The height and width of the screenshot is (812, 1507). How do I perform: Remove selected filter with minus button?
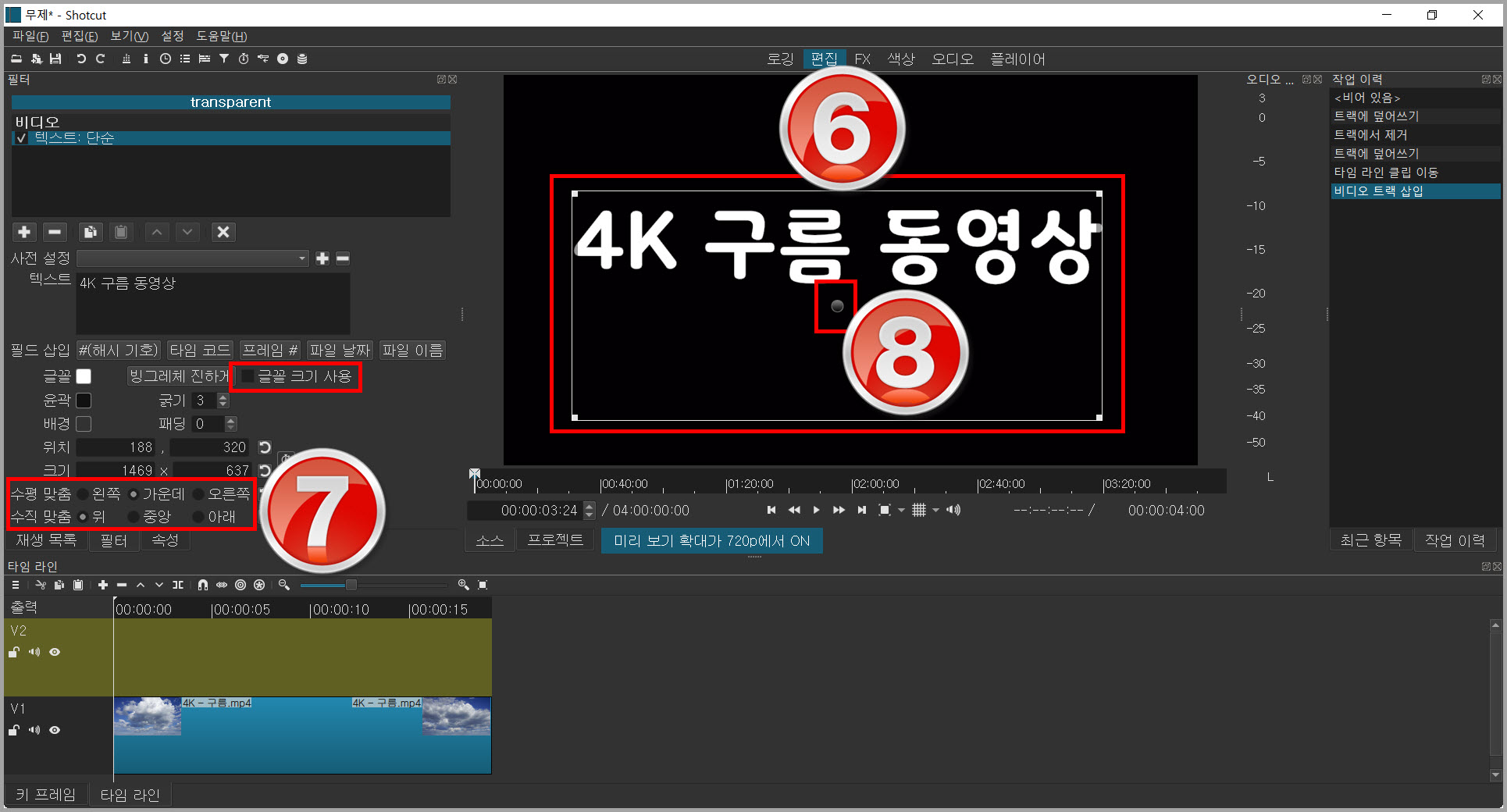pyautogui.click(x=55, y=232)
